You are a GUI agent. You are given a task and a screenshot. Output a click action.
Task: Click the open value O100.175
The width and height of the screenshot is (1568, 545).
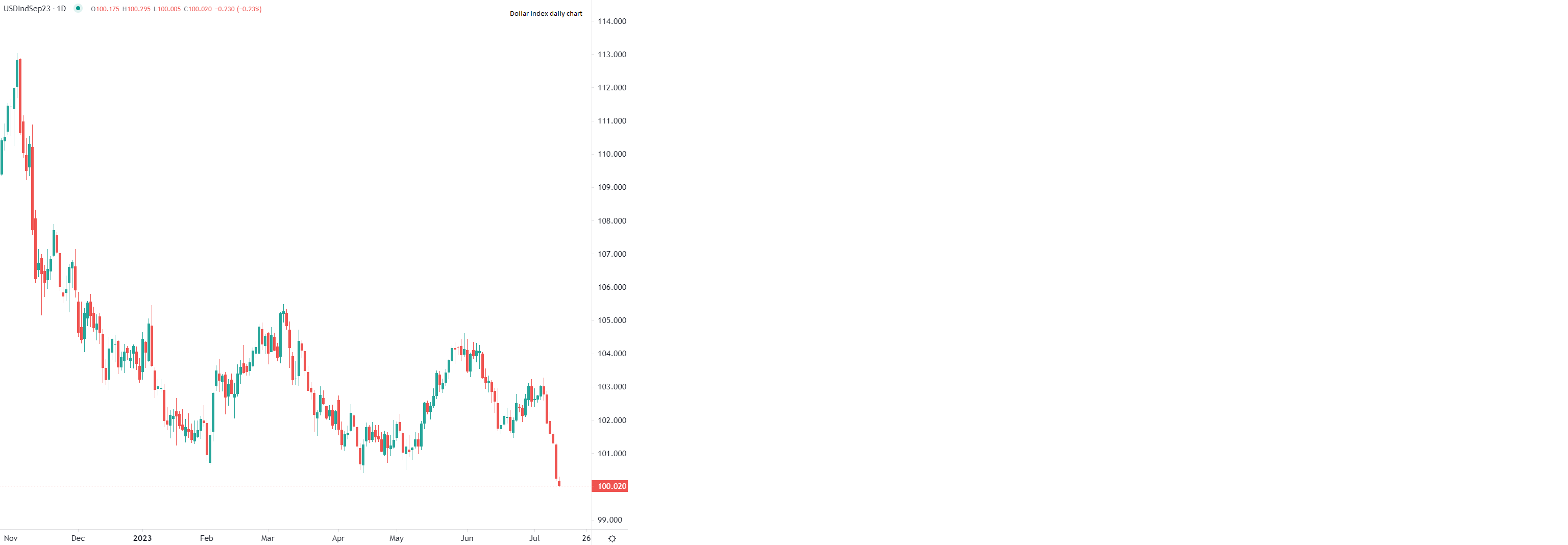tap(105, 9)
